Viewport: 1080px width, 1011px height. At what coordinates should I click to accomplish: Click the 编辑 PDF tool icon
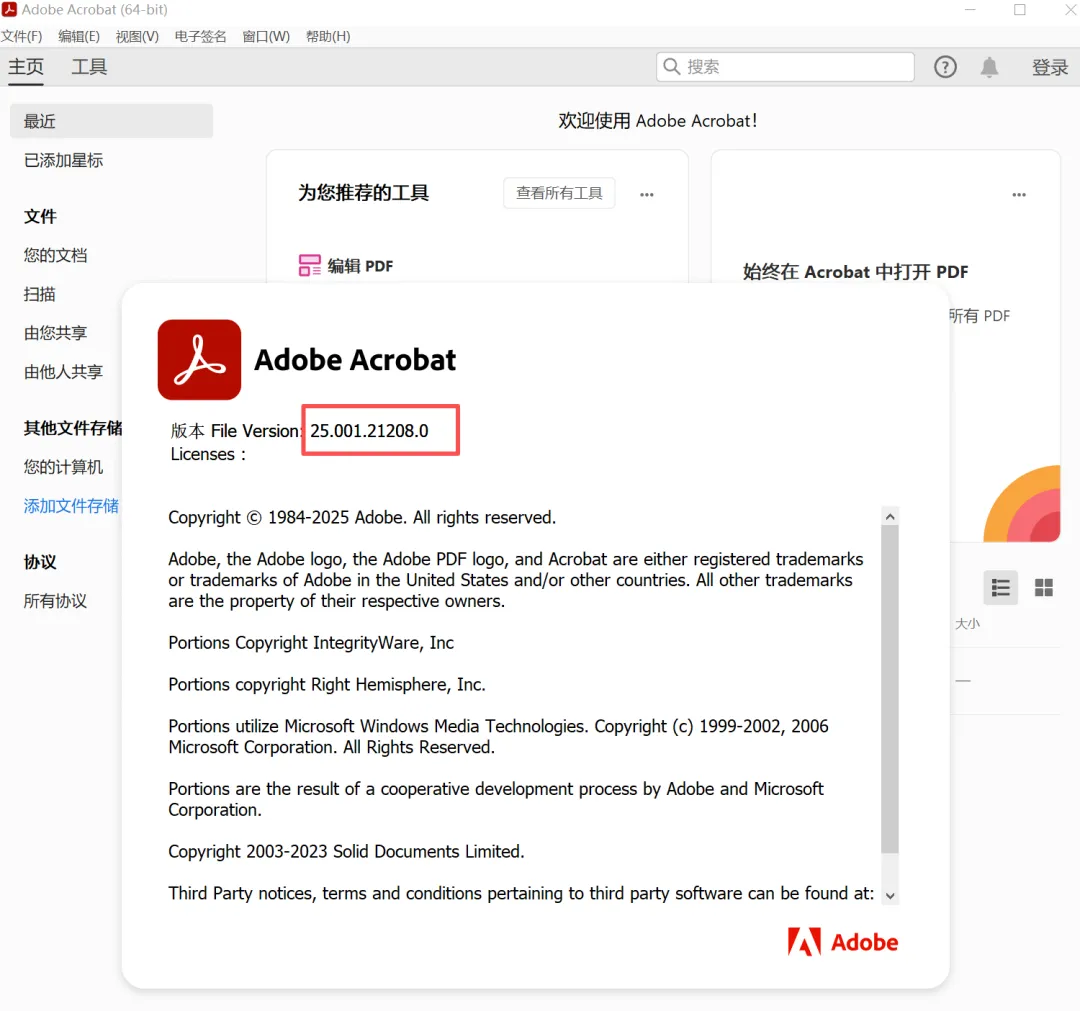click(x=309, y=265)
